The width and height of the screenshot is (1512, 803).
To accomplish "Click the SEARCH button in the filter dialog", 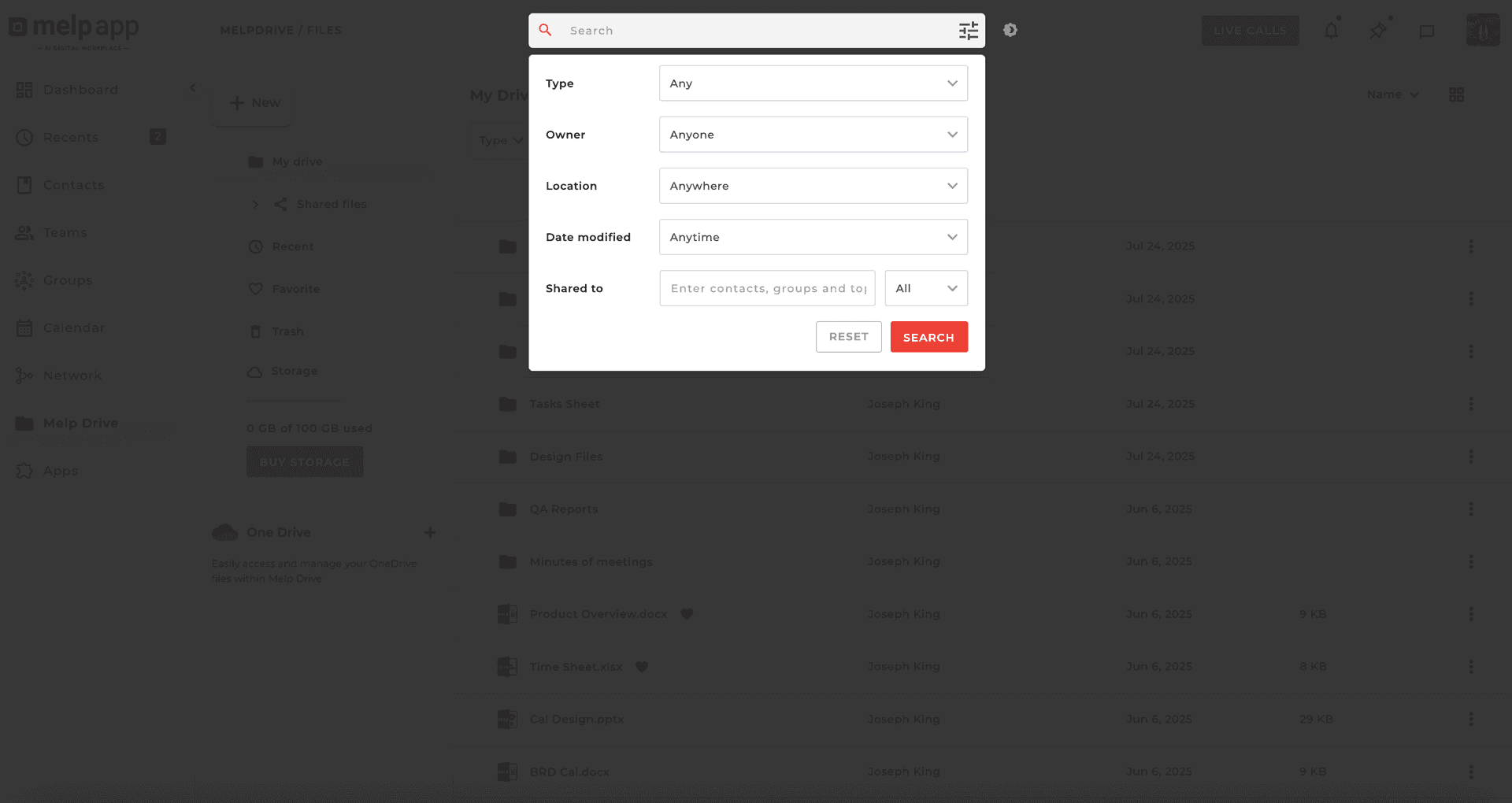I will (x=928, y=337).
